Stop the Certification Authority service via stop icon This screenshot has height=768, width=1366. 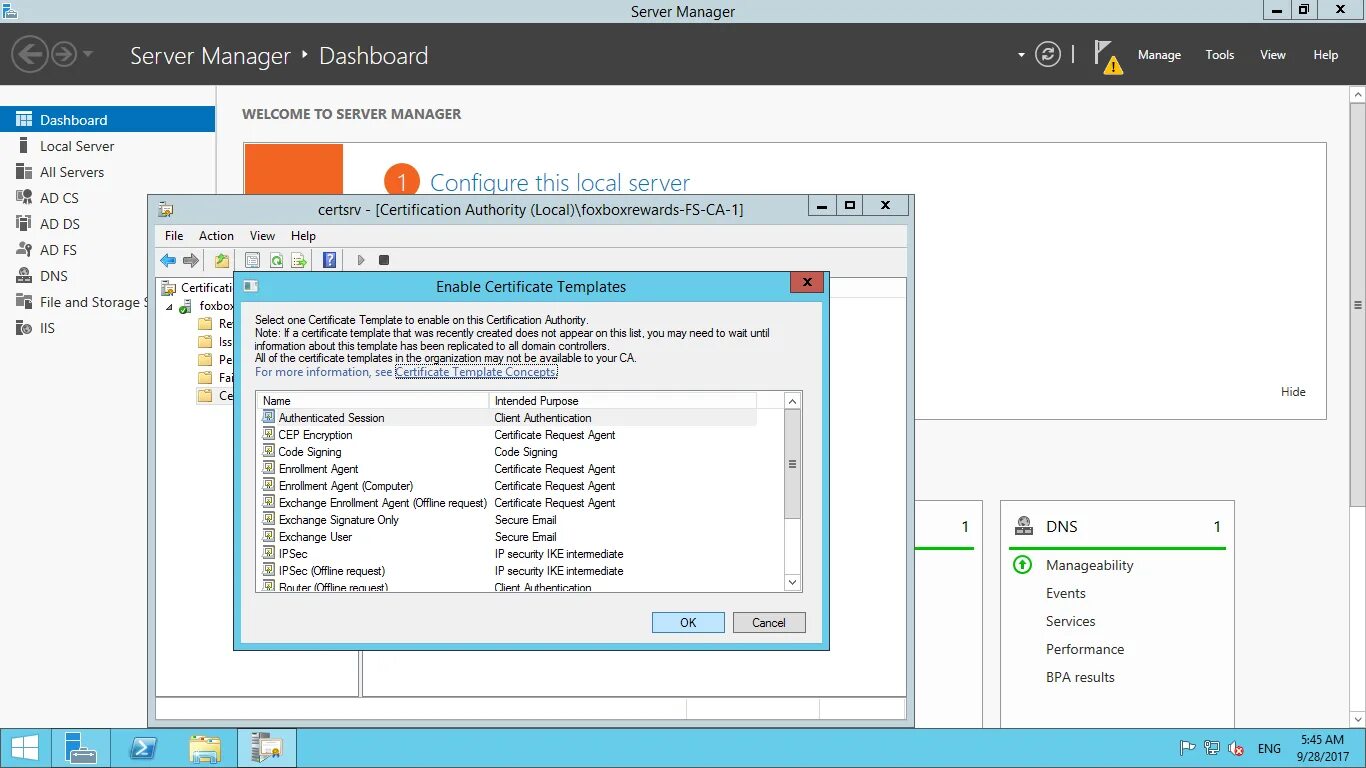(384, 260)
